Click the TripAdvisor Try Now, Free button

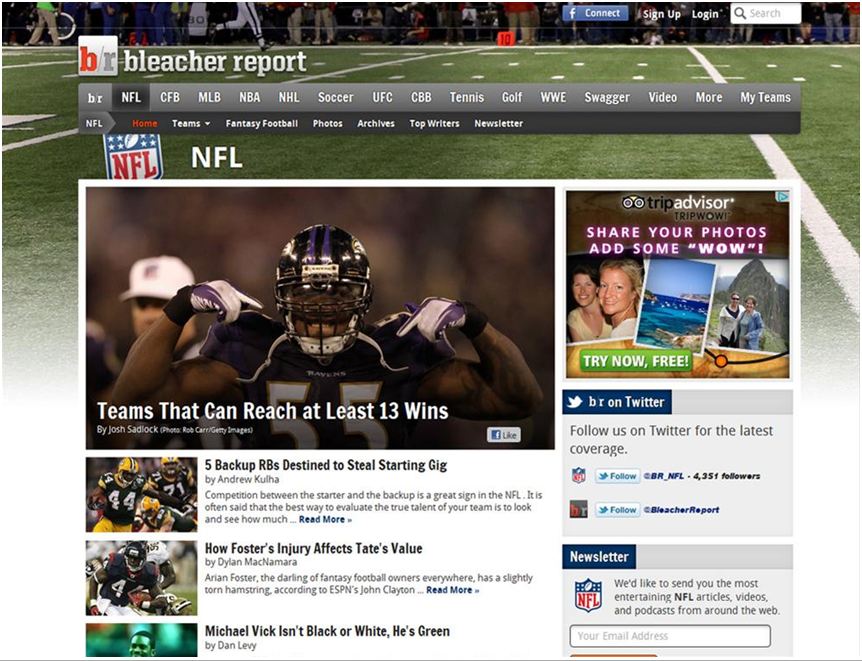point(636,361)
